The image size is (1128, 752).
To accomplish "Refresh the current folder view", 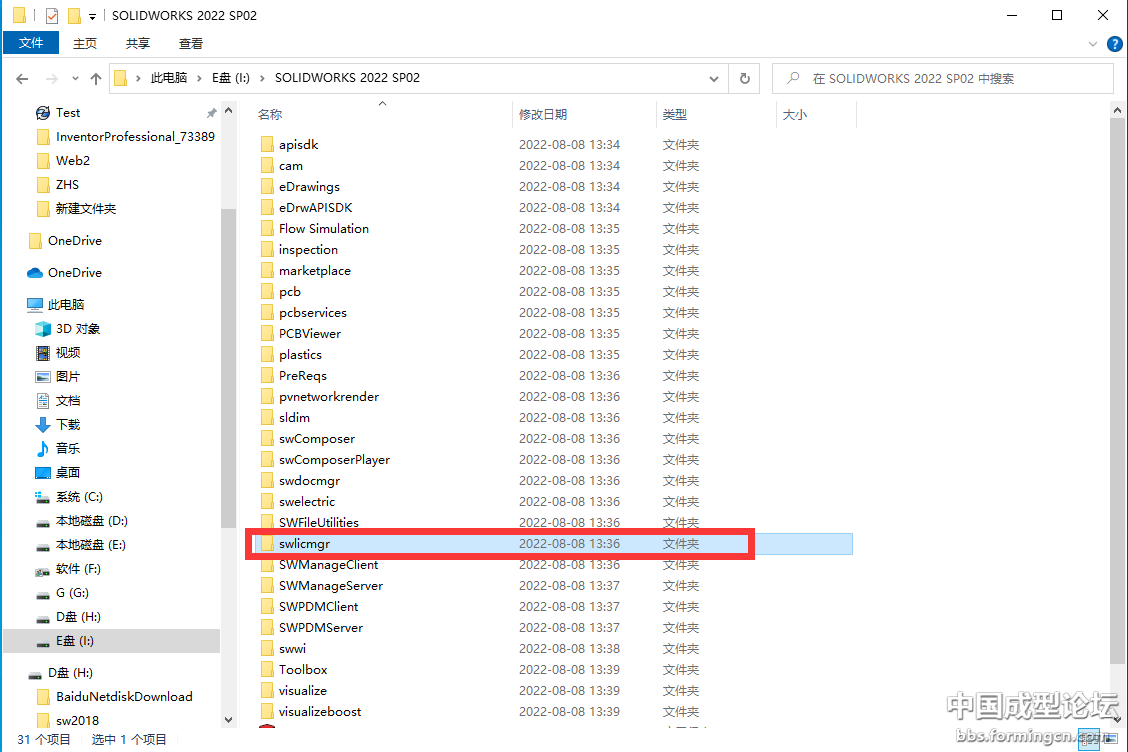I will (x=744, y=78).
